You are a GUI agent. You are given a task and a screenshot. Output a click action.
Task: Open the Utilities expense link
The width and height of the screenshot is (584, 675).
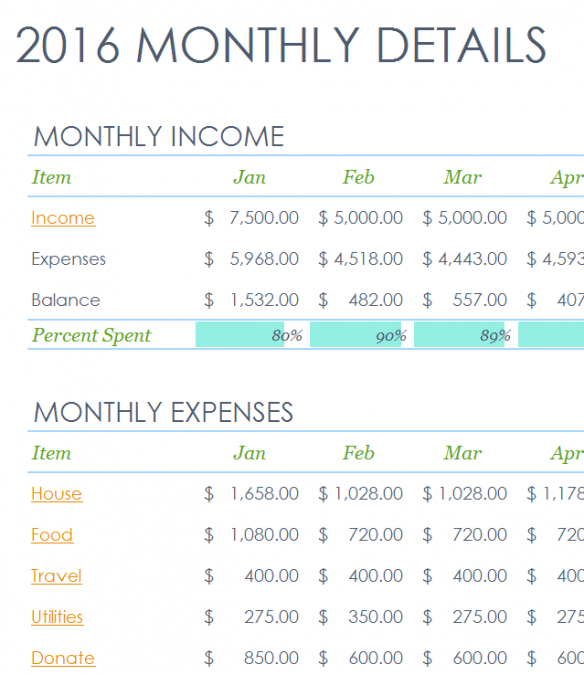[x=57, y=617]
